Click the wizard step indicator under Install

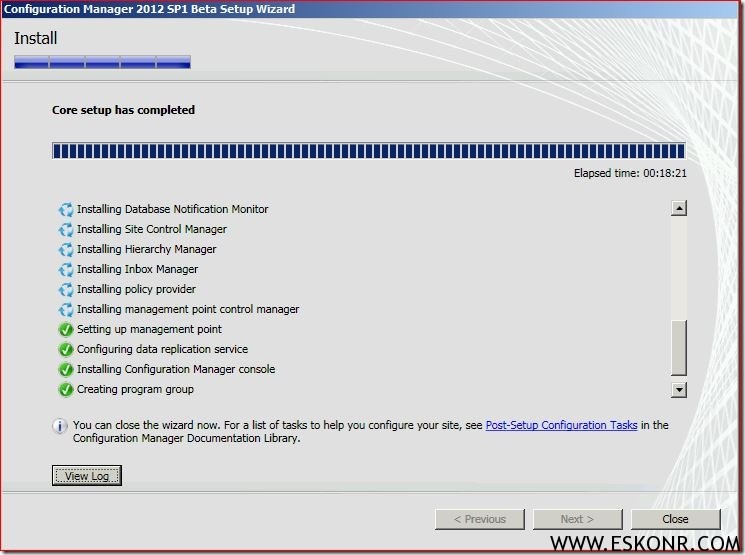(x=102, y=62)
